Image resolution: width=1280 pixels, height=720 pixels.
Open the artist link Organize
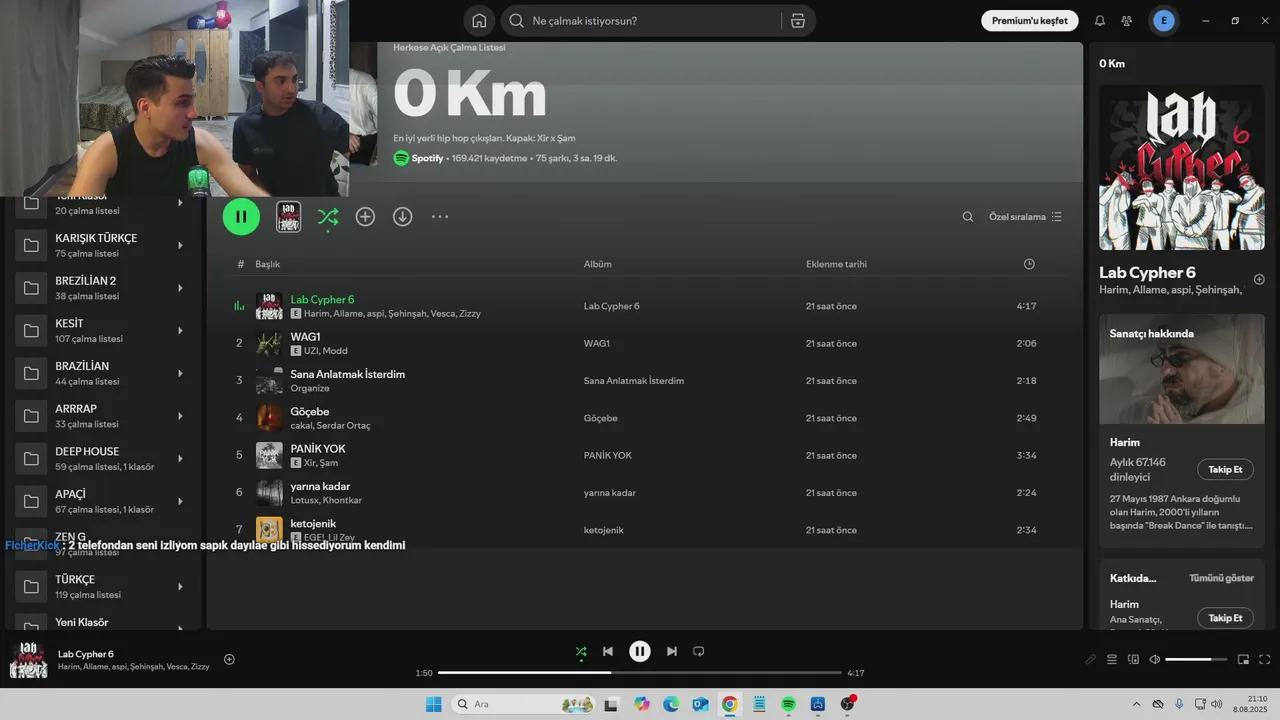tap(310, 388)
